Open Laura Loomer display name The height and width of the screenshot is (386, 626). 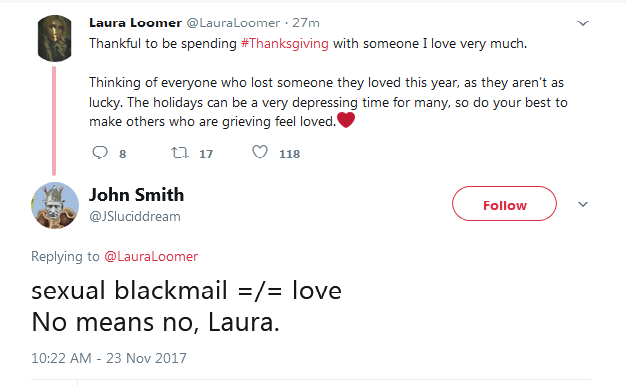click(x=135, y=23)
